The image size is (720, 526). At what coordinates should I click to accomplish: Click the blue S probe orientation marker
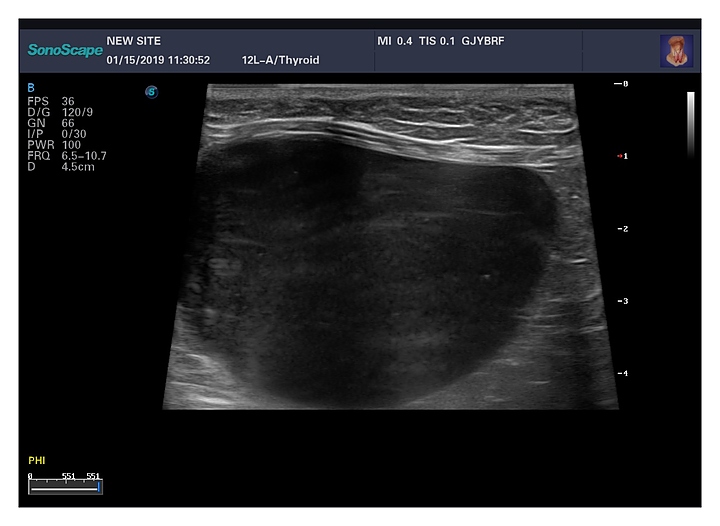(151, 92)
